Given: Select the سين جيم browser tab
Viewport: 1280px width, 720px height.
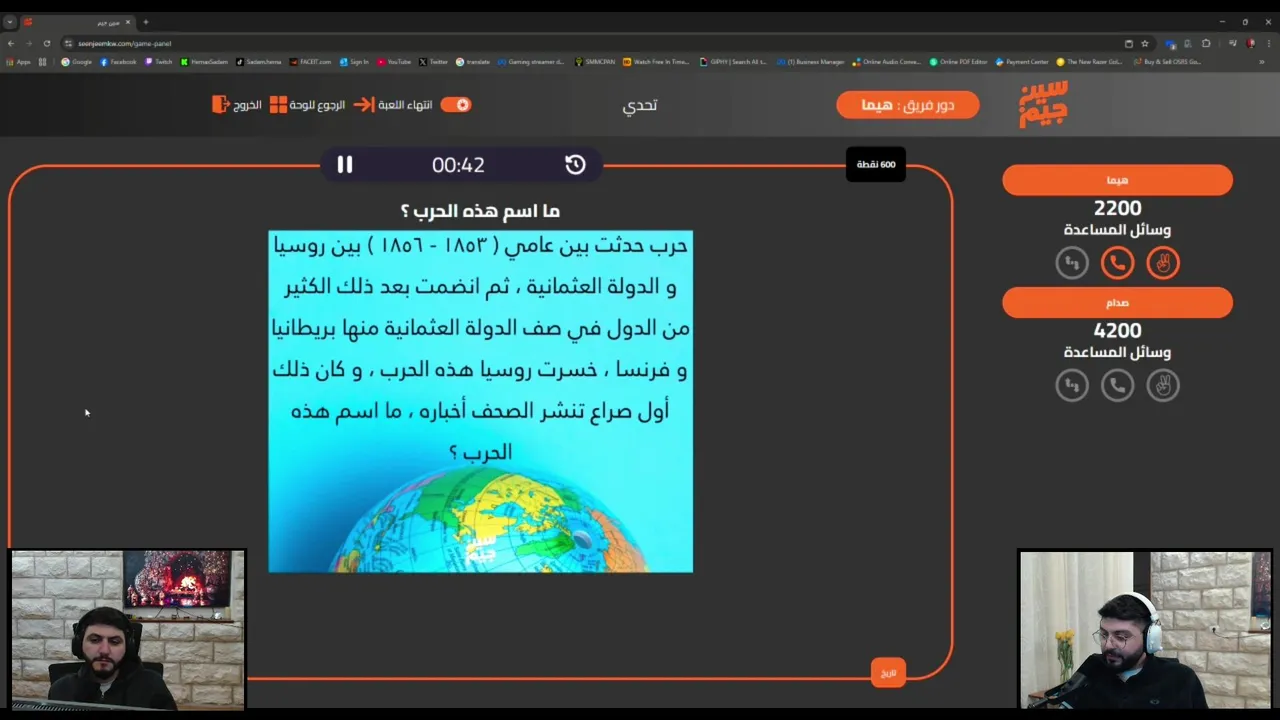Looking at the screenshot, I should 80,22.
